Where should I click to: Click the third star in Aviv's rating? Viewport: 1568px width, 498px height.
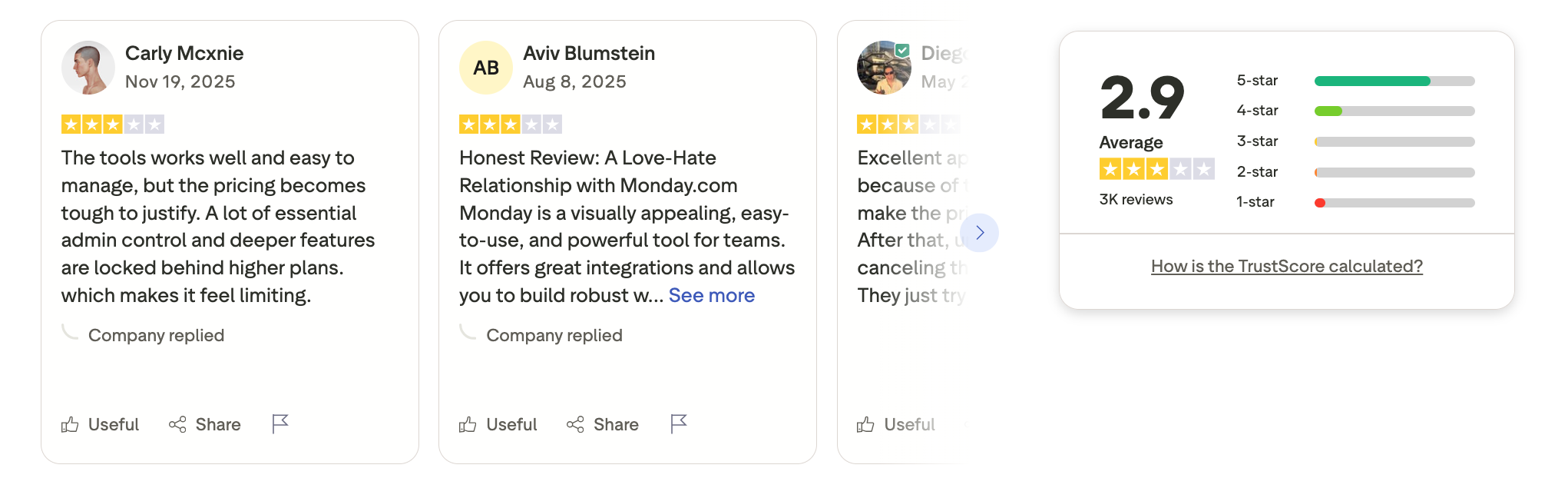(x=508, y=123)
